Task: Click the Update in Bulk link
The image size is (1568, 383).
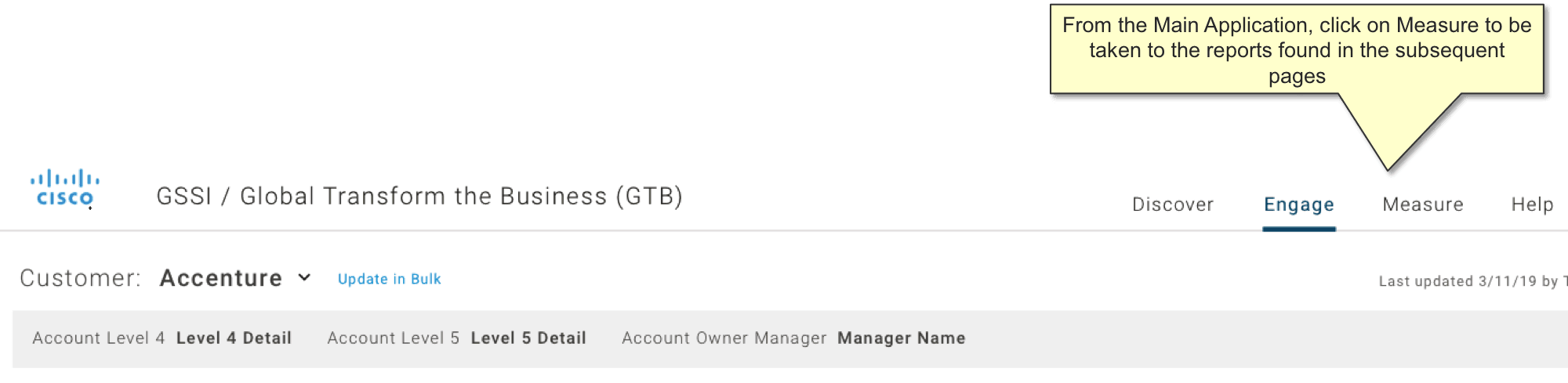Action: (390, 279)
